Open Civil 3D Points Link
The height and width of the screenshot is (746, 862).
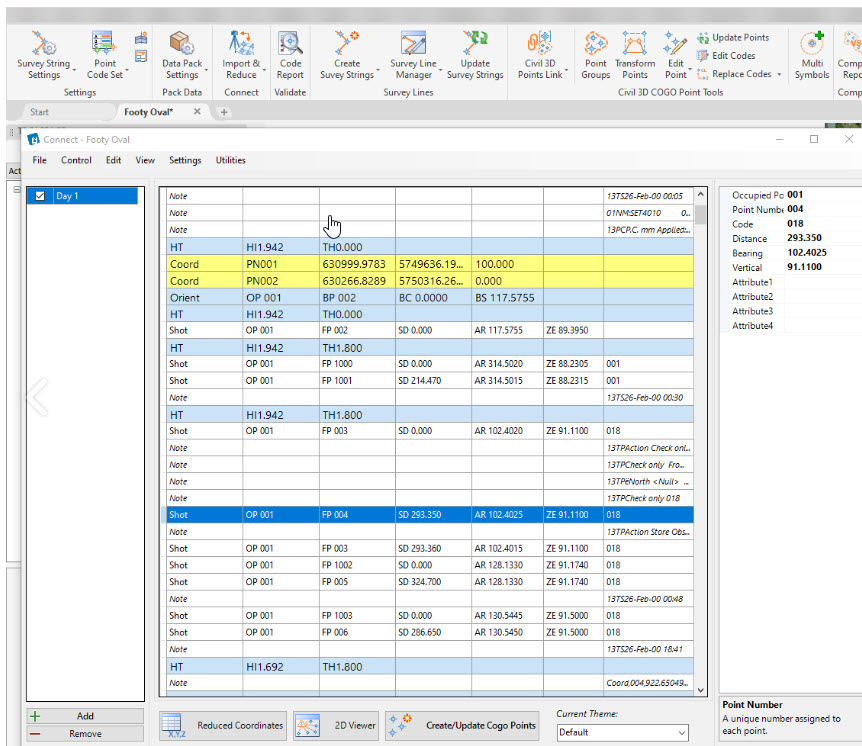(x=540, y=55)
